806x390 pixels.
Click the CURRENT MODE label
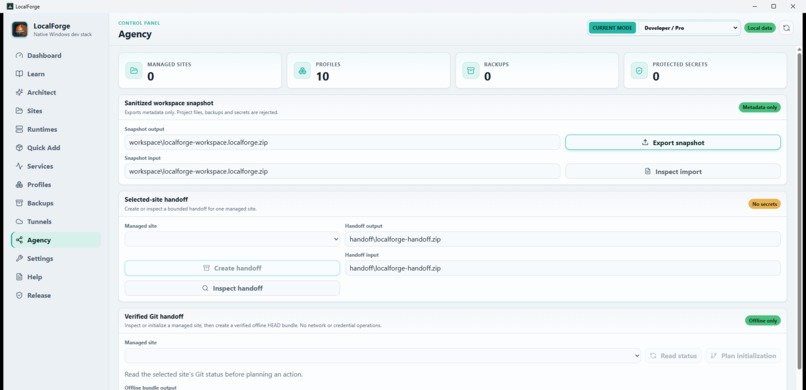click(x=612, y=28)
